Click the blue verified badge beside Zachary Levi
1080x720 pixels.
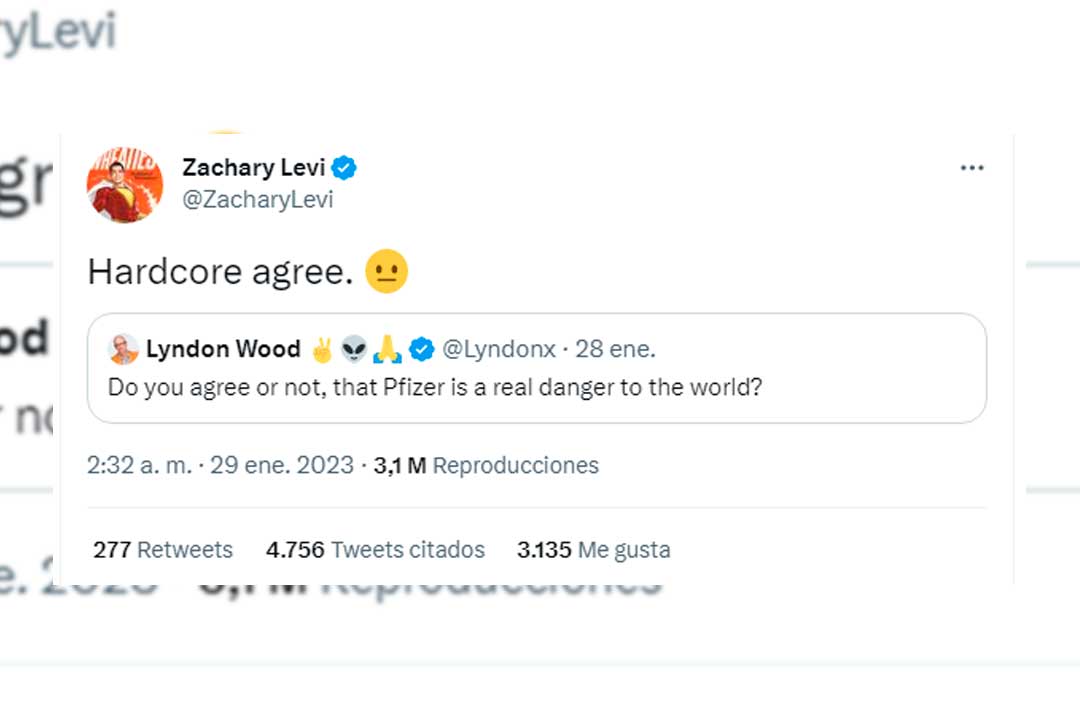pyautogui.click(x=344, y=168)
